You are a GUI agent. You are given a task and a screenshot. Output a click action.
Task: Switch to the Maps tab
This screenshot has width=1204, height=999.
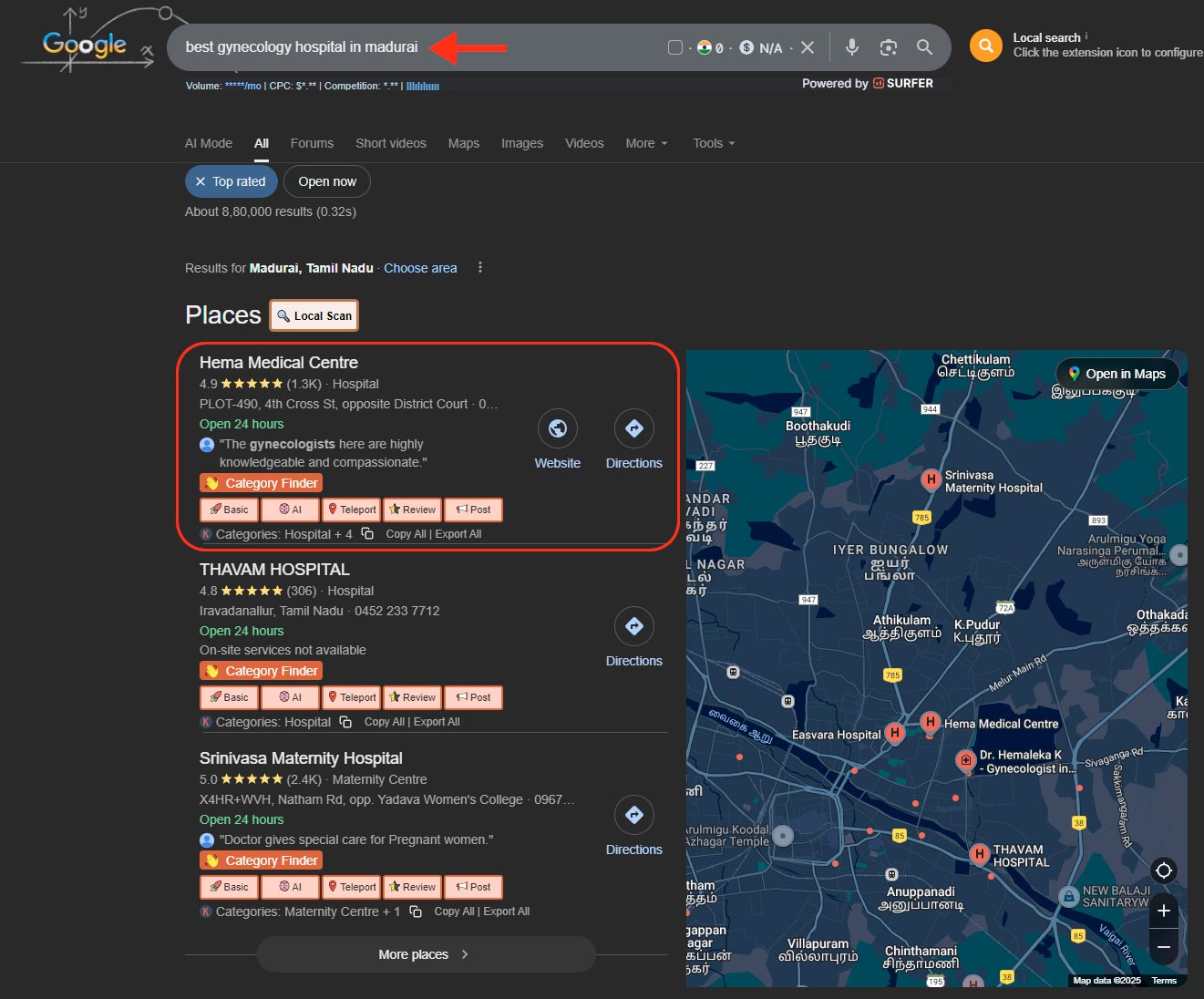pyautogui.click(x=463, y=143)
